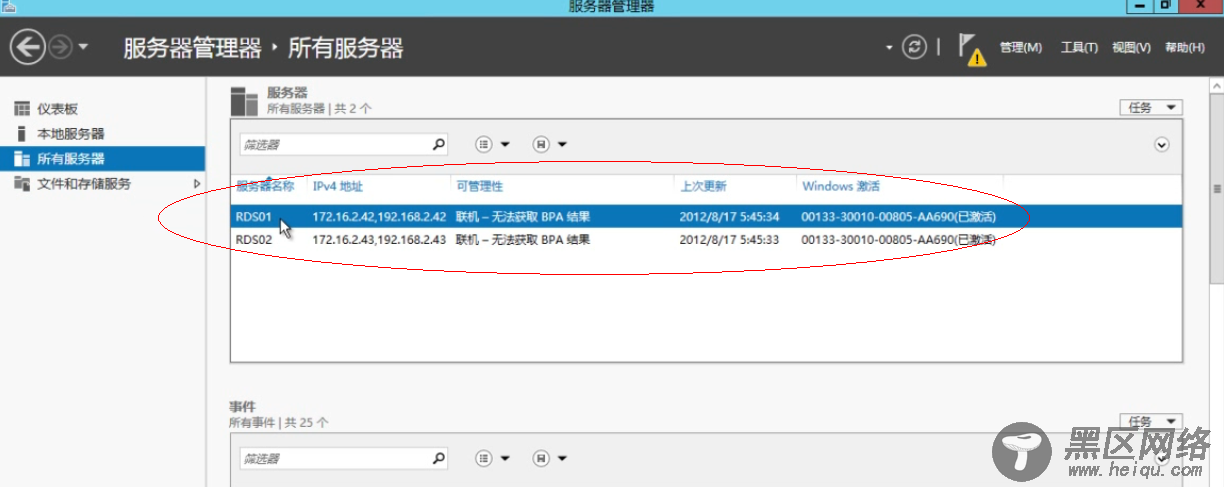Image resolution: width=1224 pixels, height=487 pixels.
Task: Open the 工具(T) menu
Action: pos(1079,48)
